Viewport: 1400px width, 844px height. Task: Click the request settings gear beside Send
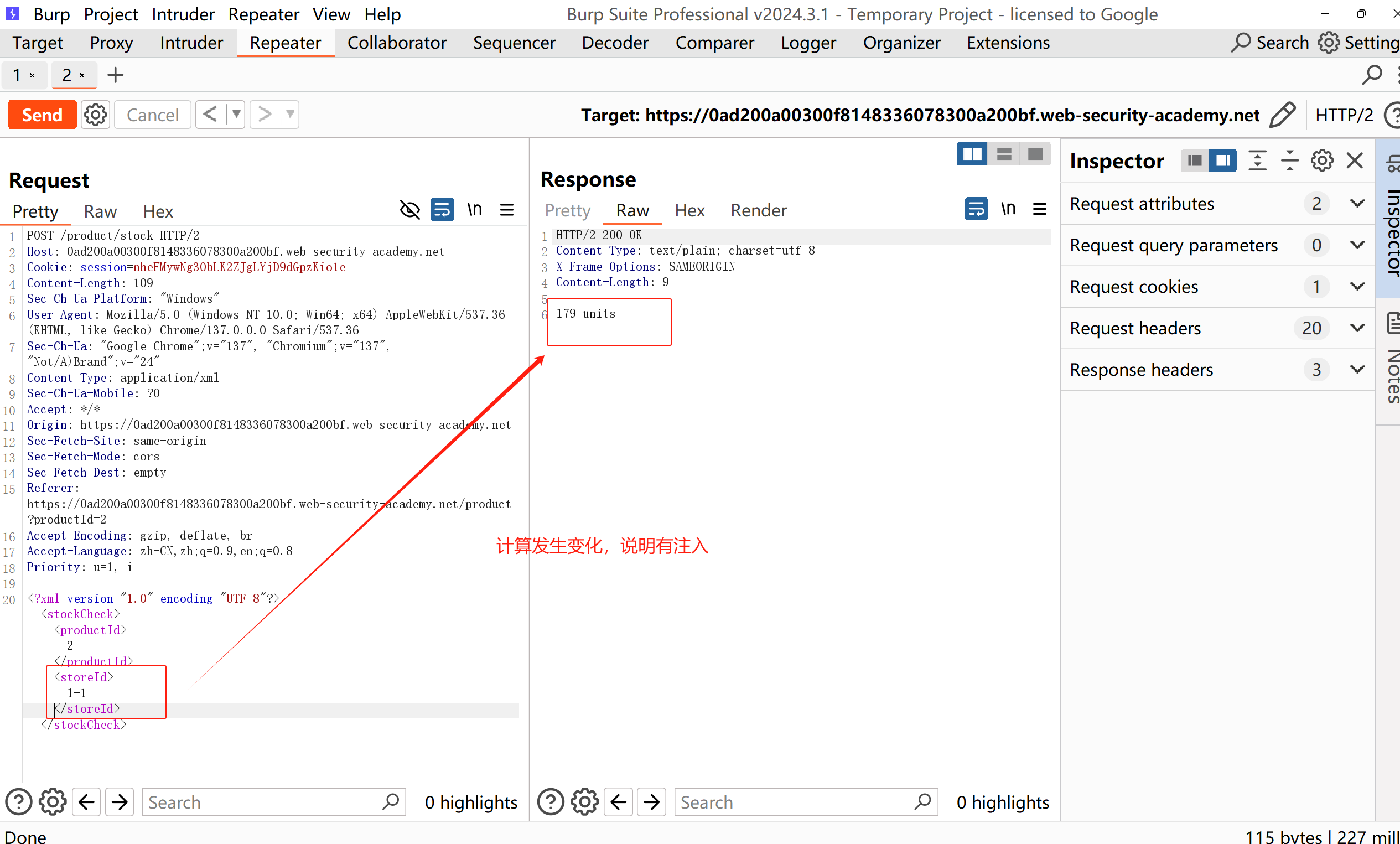pos(95,115)
